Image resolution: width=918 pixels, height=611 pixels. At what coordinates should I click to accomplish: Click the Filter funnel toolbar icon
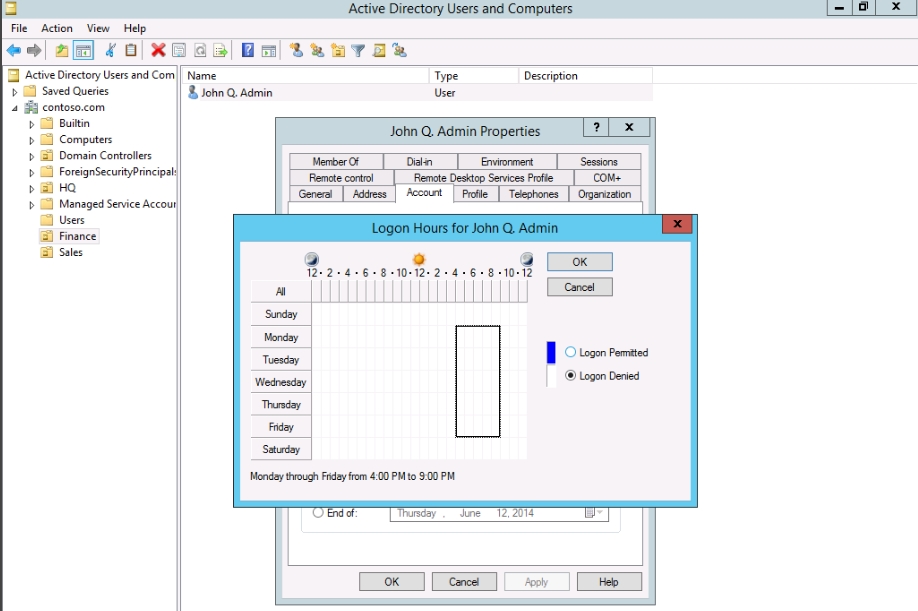358,50
